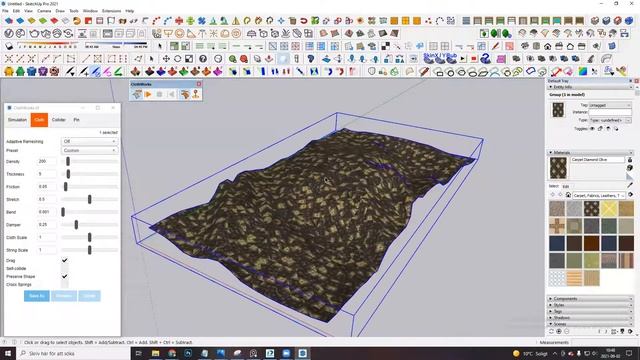Expand the Components tray panel
Viewport: 640px width, 360px height.
(x=589, y=299)
